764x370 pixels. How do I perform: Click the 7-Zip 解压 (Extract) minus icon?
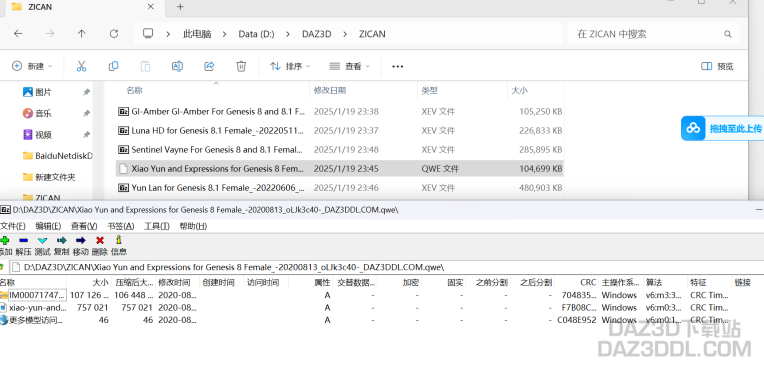(x=23, y=240)
